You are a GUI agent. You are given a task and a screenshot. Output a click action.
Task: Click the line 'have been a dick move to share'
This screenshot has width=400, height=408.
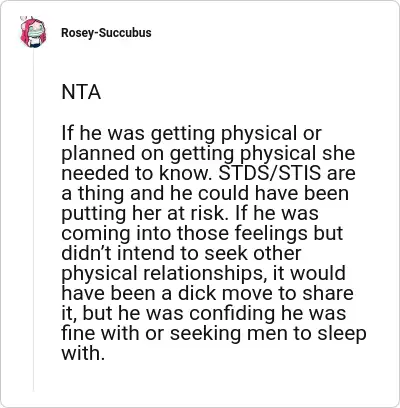(x=207, y=294)
